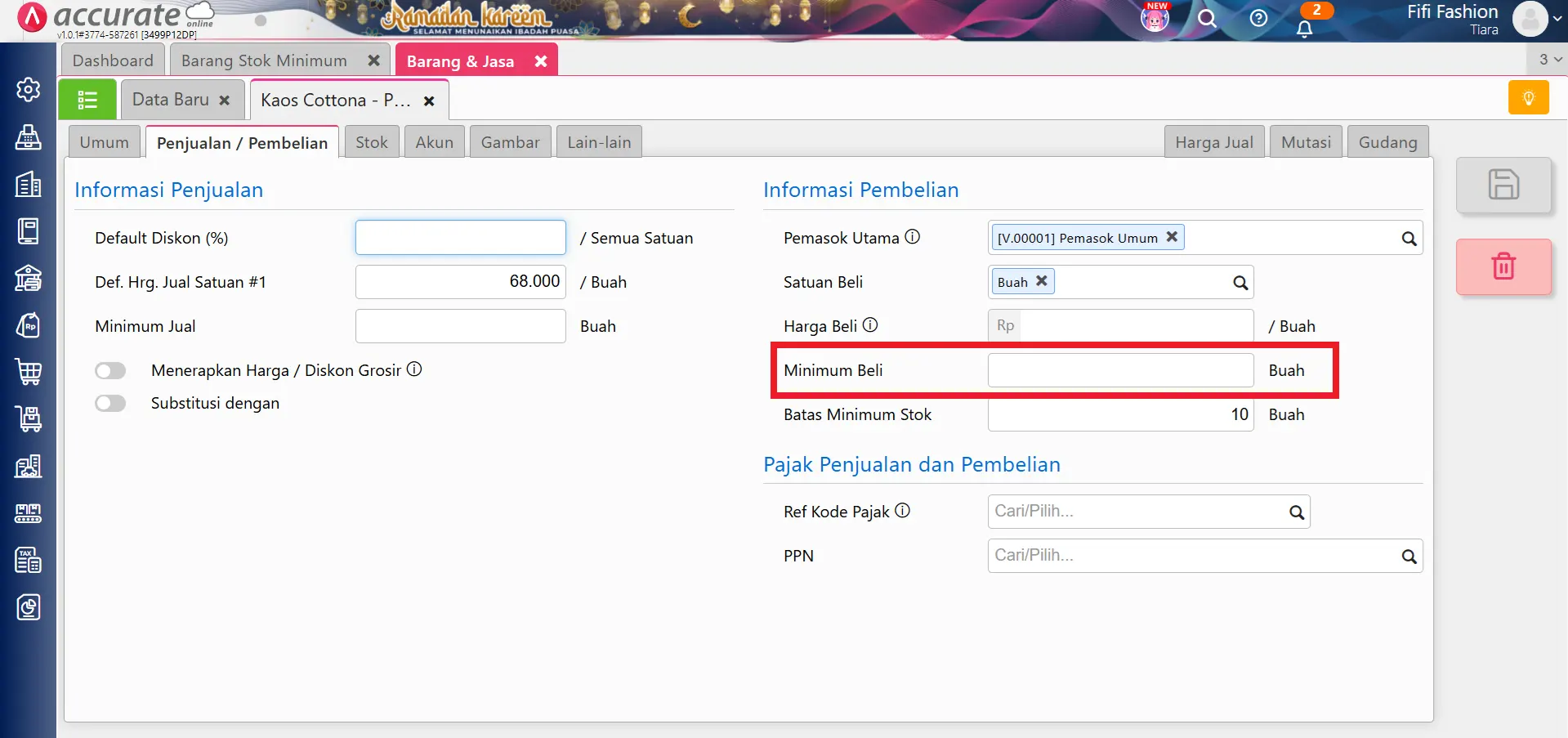Open the tab count dropdown showing 3

point(1546,59)
